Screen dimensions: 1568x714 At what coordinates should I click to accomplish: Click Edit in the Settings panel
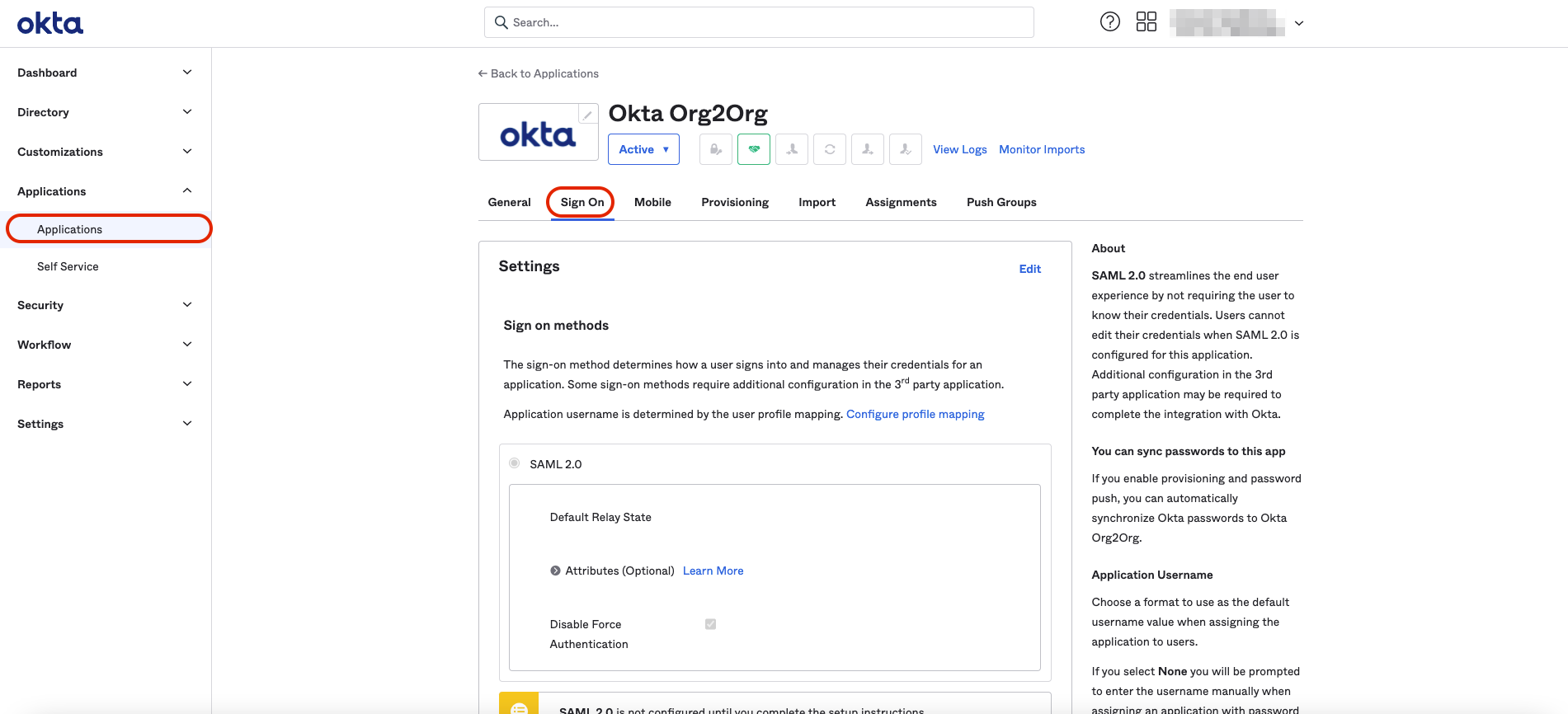(1029, 269)
